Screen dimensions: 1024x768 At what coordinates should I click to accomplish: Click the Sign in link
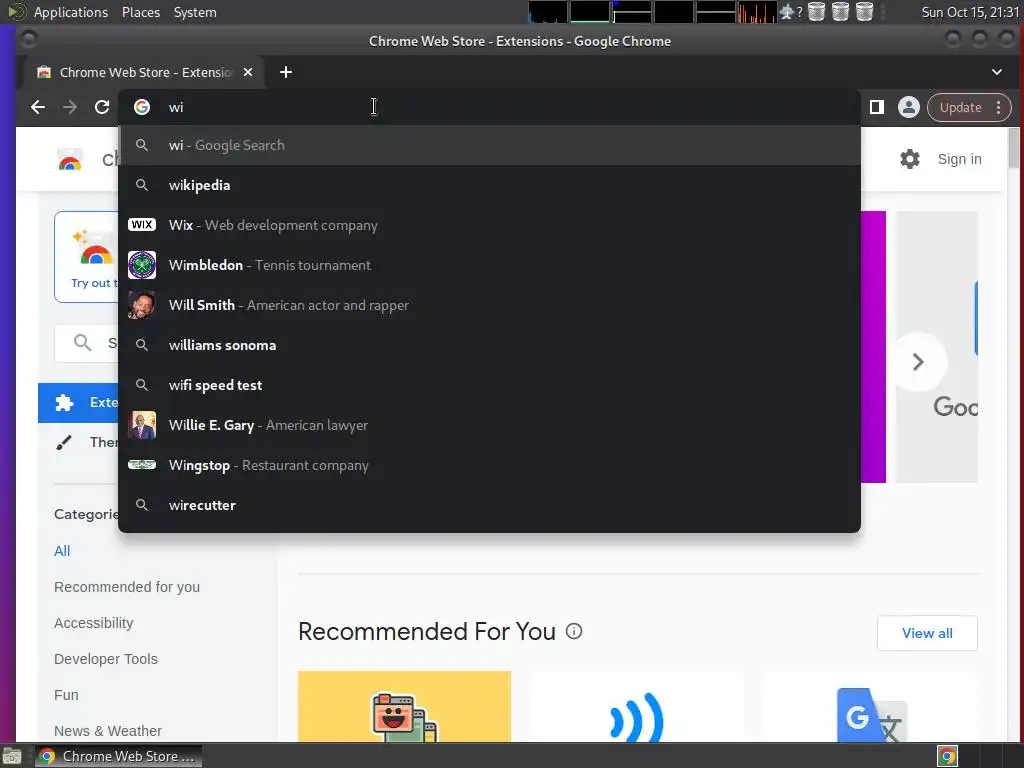coord(959,159)
